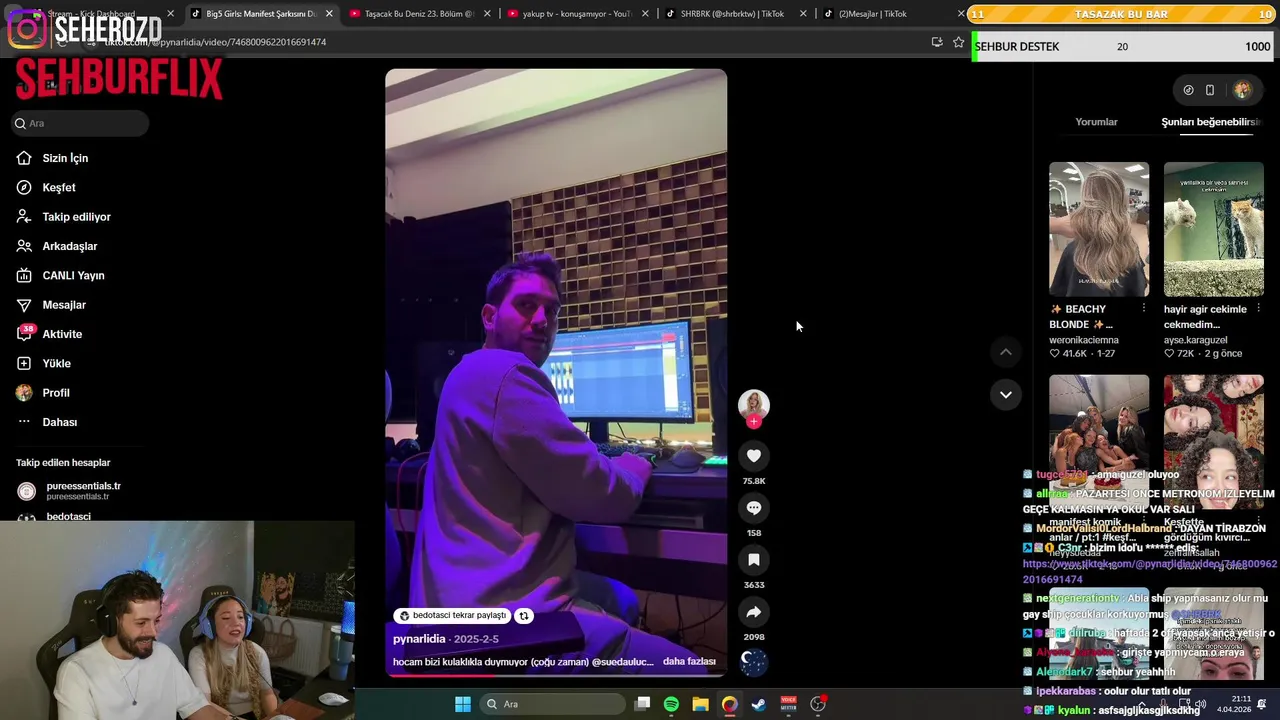Bookmark this page with the star icon
Image resolution: width=1280 pixels, height=720 pixels.
click(958, 42)
